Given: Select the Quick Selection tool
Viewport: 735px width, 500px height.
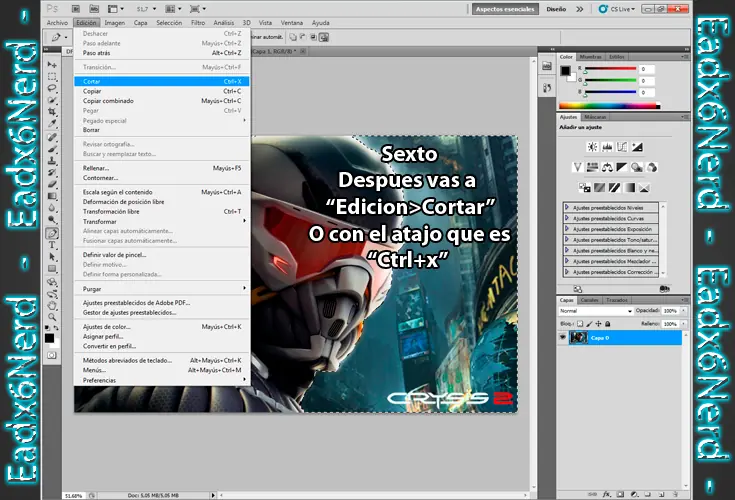Looking at the screenshot, I should coord(52,100).
